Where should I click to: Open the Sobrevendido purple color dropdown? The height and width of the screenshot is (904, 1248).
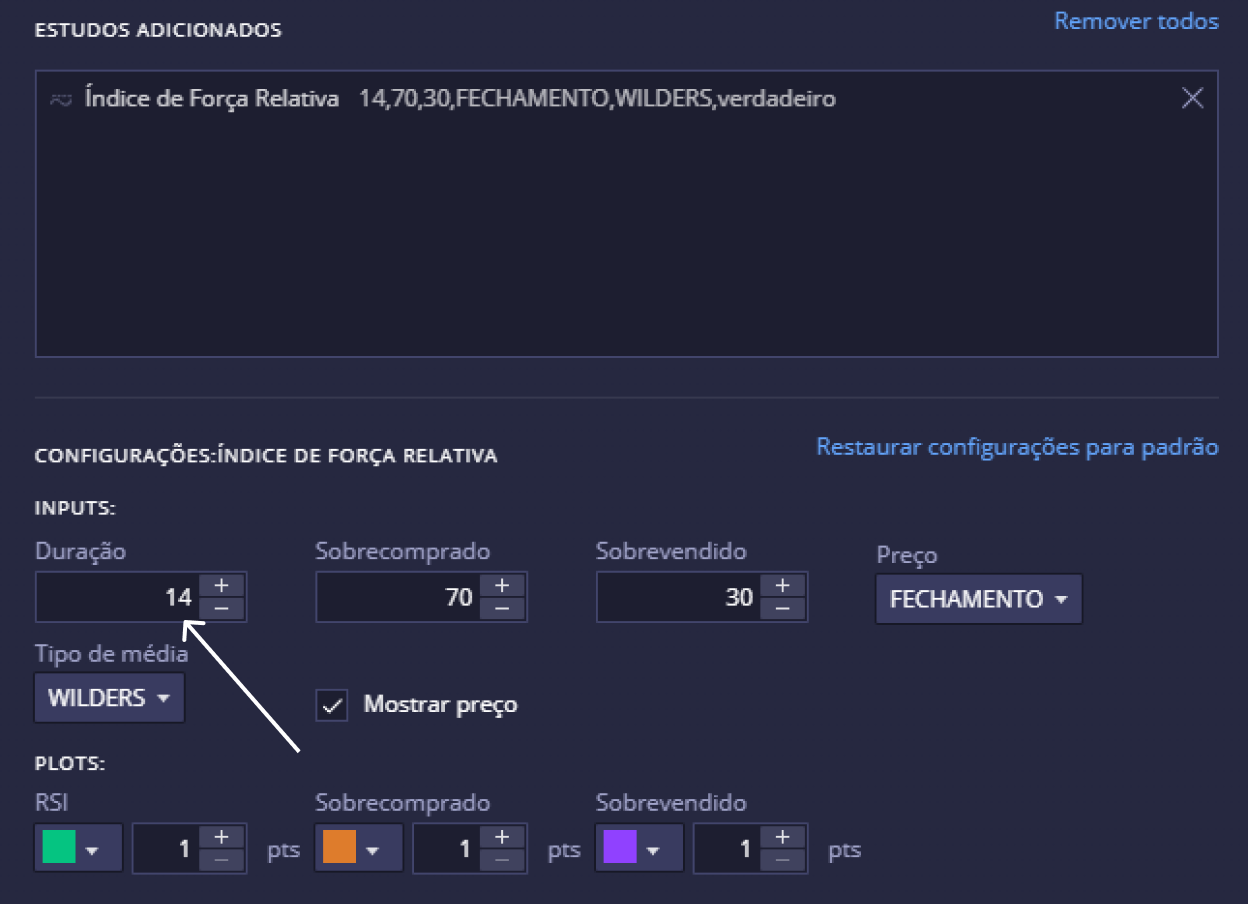point(639,849)
